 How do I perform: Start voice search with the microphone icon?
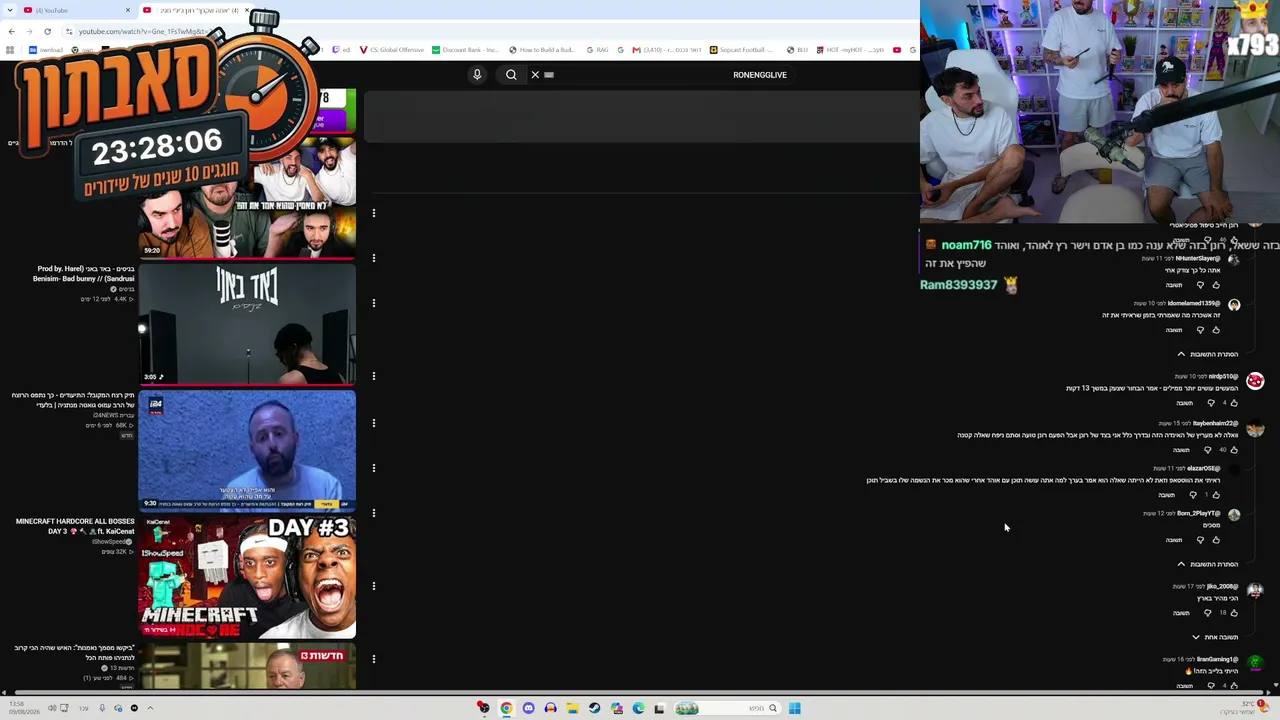pos(477,75)
